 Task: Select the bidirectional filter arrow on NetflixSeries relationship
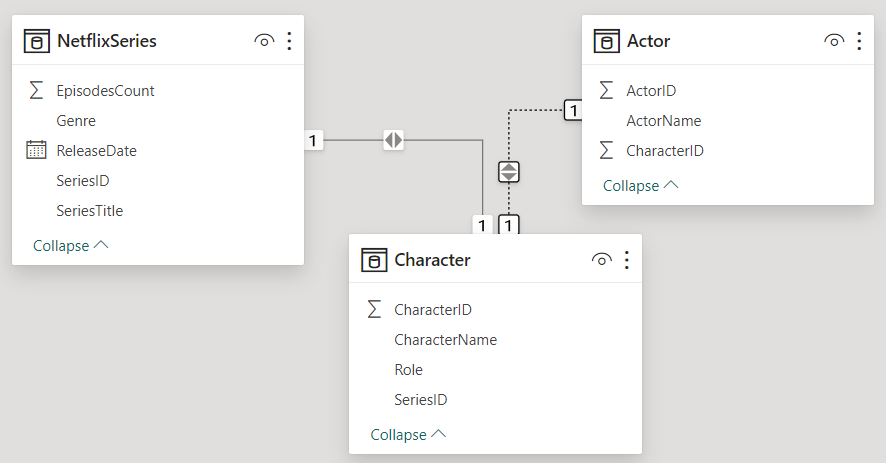tap(394, 141)
